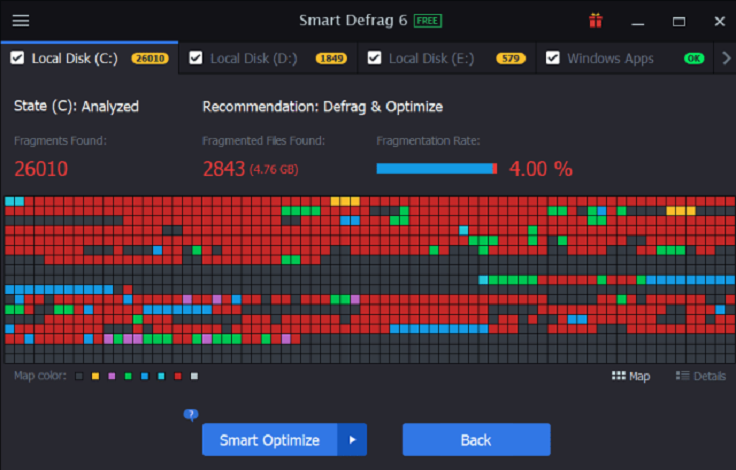
Task: Click the 4.00 % fragmentation rate value
Action: coord(541,169)
